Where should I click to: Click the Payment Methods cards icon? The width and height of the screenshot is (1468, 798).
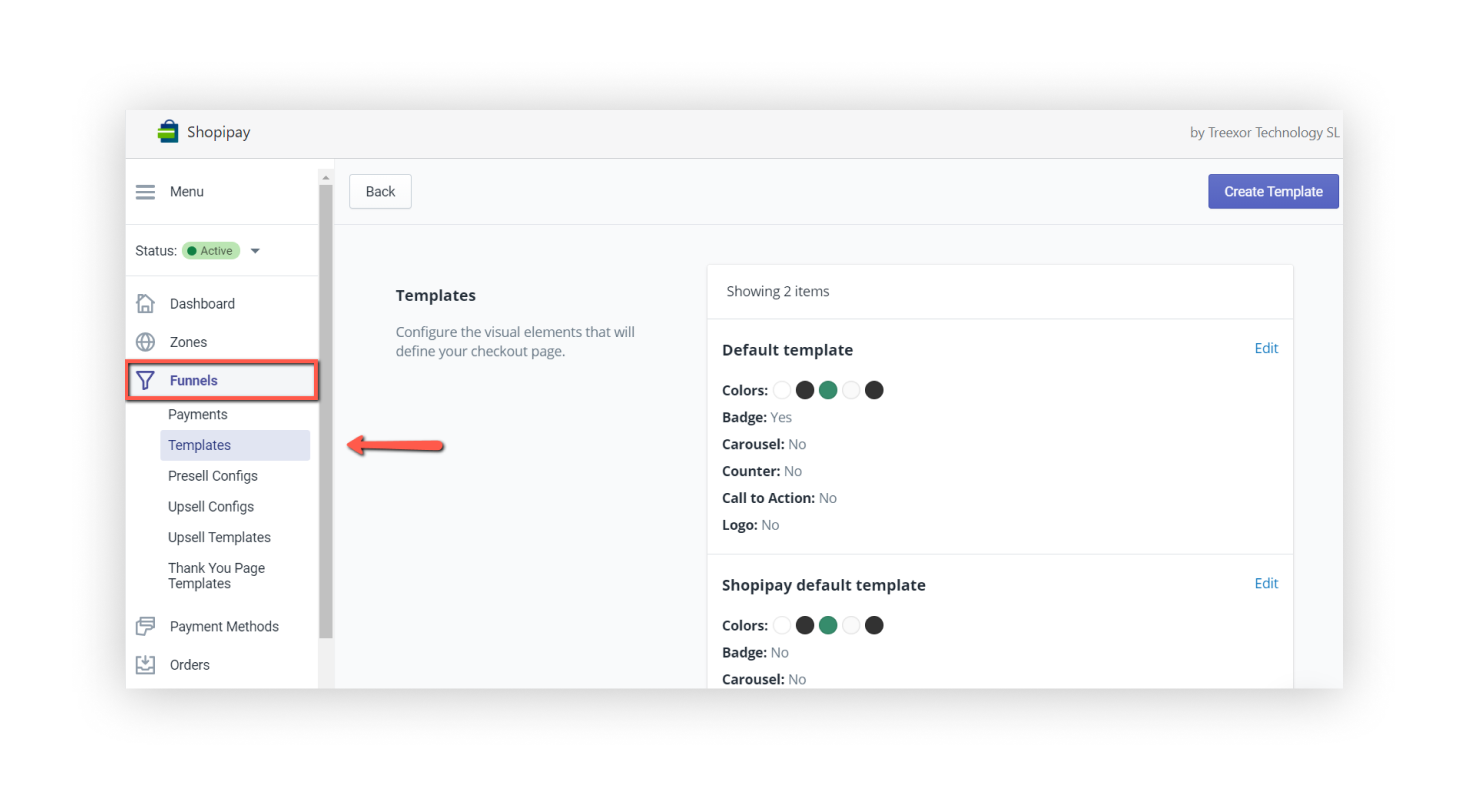tap(146, 626)
